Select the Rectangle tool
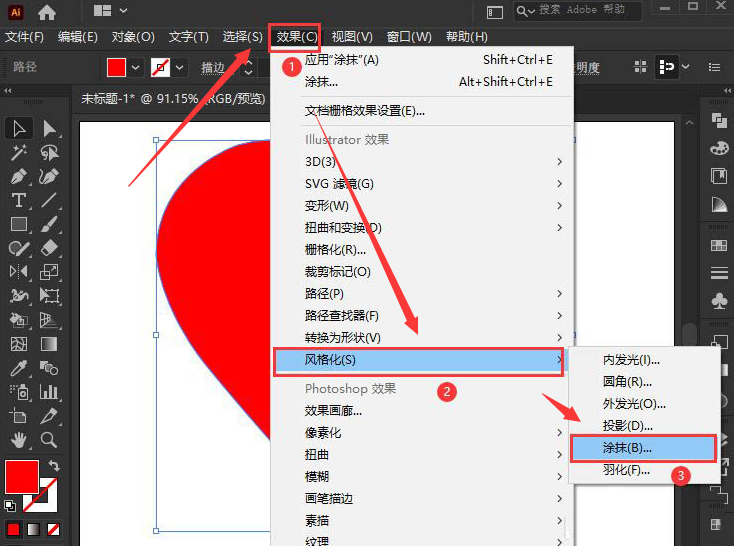The height and width of the screenshot is (546, 734). coord(19,224)
